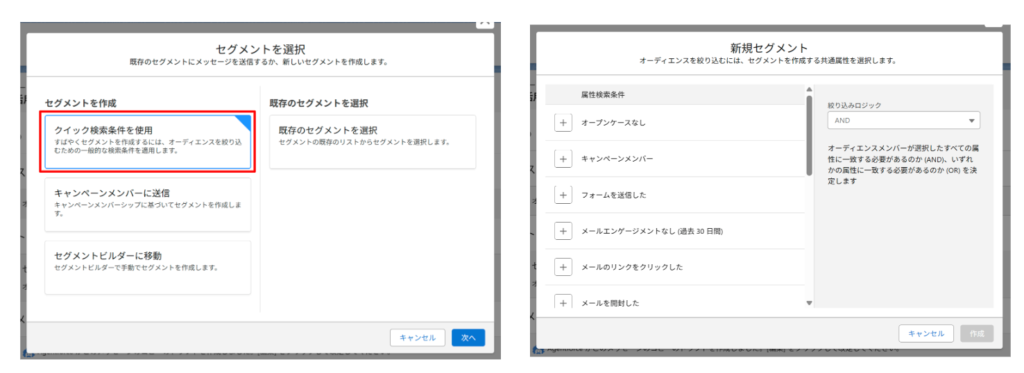
Task: Click the セグメントを作成 section heading
Action: point(80,103)
